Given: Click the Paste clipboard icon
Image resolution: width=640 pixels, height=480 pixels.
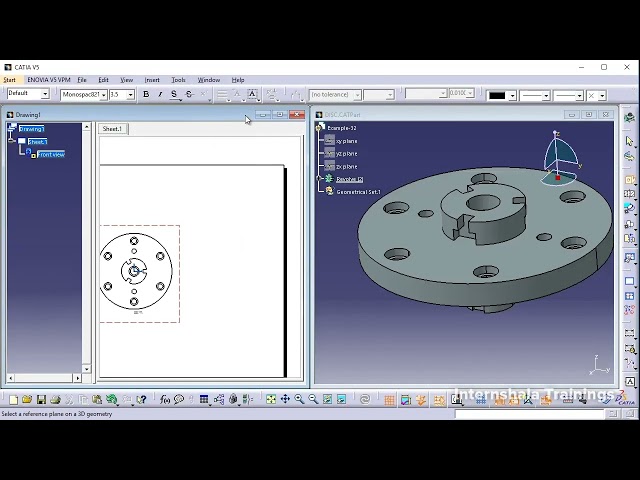Looking at the screenshot, I should 97,400.
